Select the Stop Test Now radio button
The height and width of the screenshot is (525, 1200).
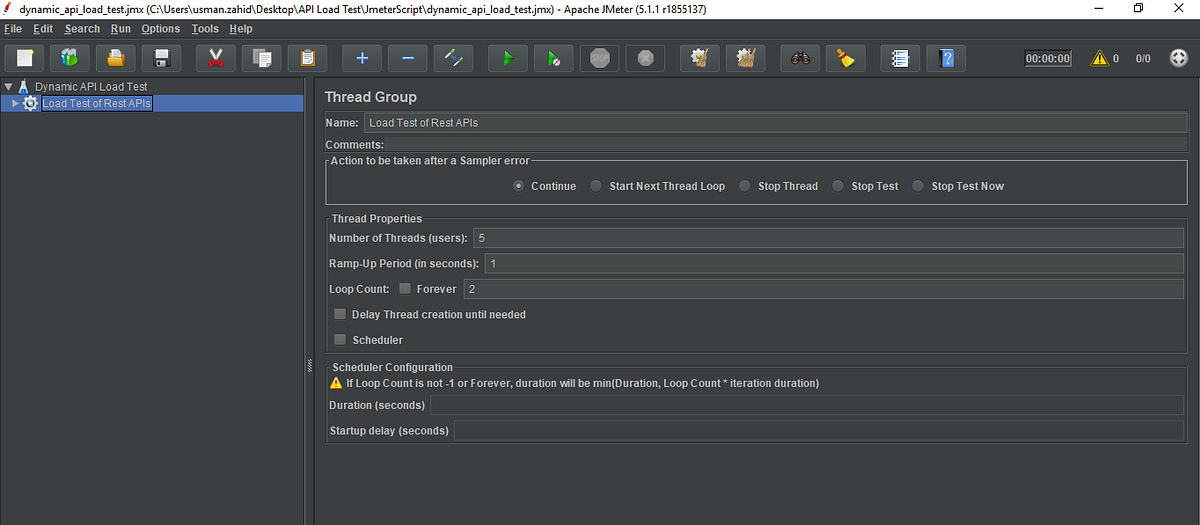[x=918, y=186]
